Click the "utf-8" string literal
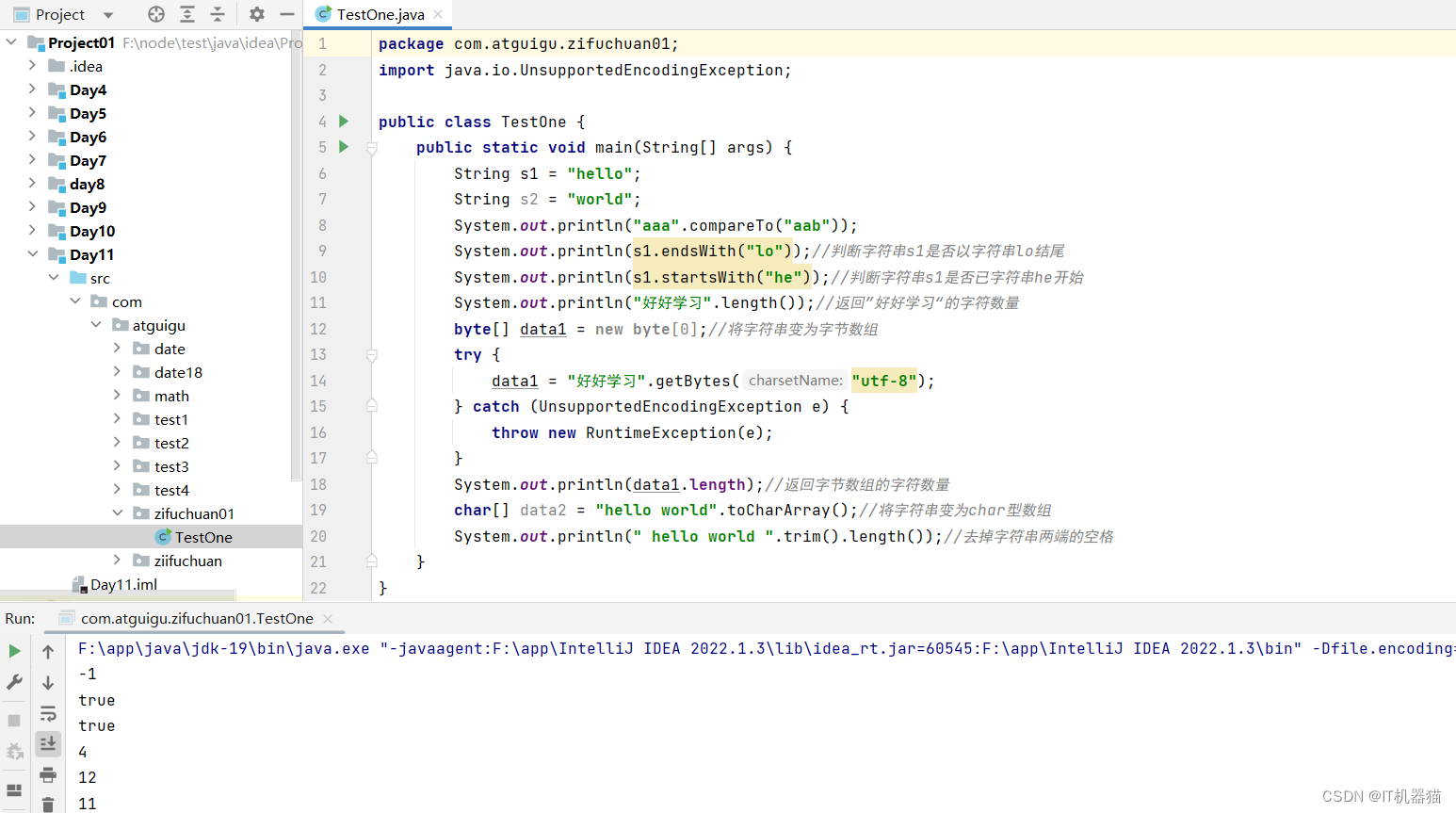 (883, 381)
